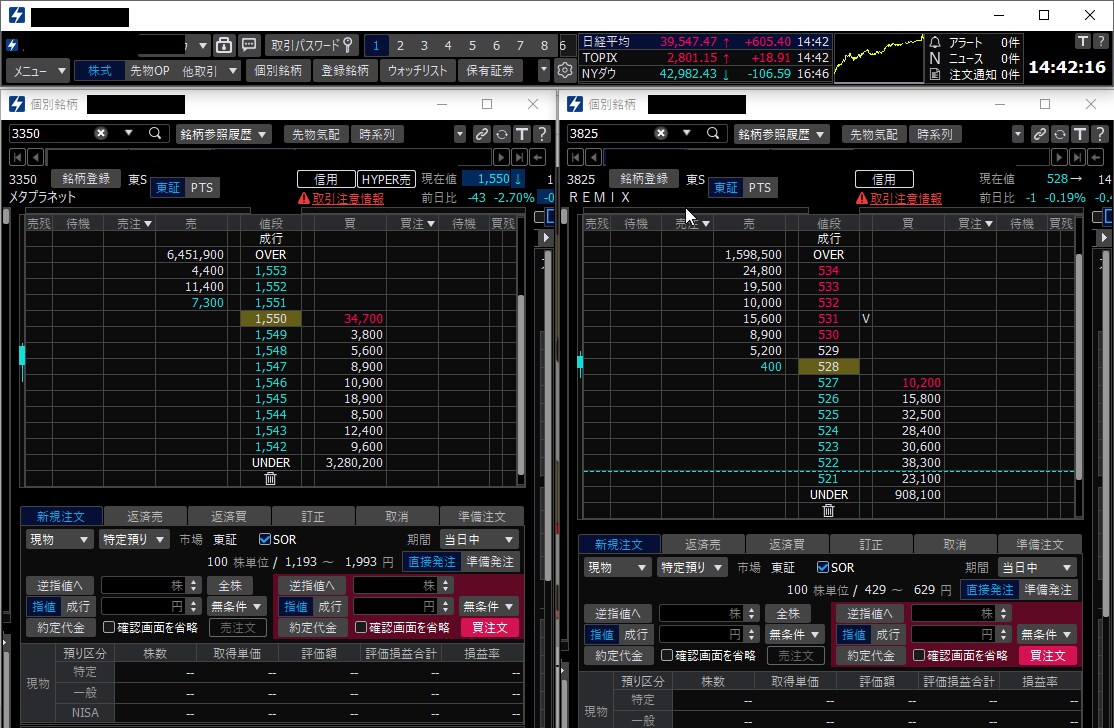
Task: Refresh the 3350 メタプラネット window
Action: pyautogui.click(x=502, y=134)
